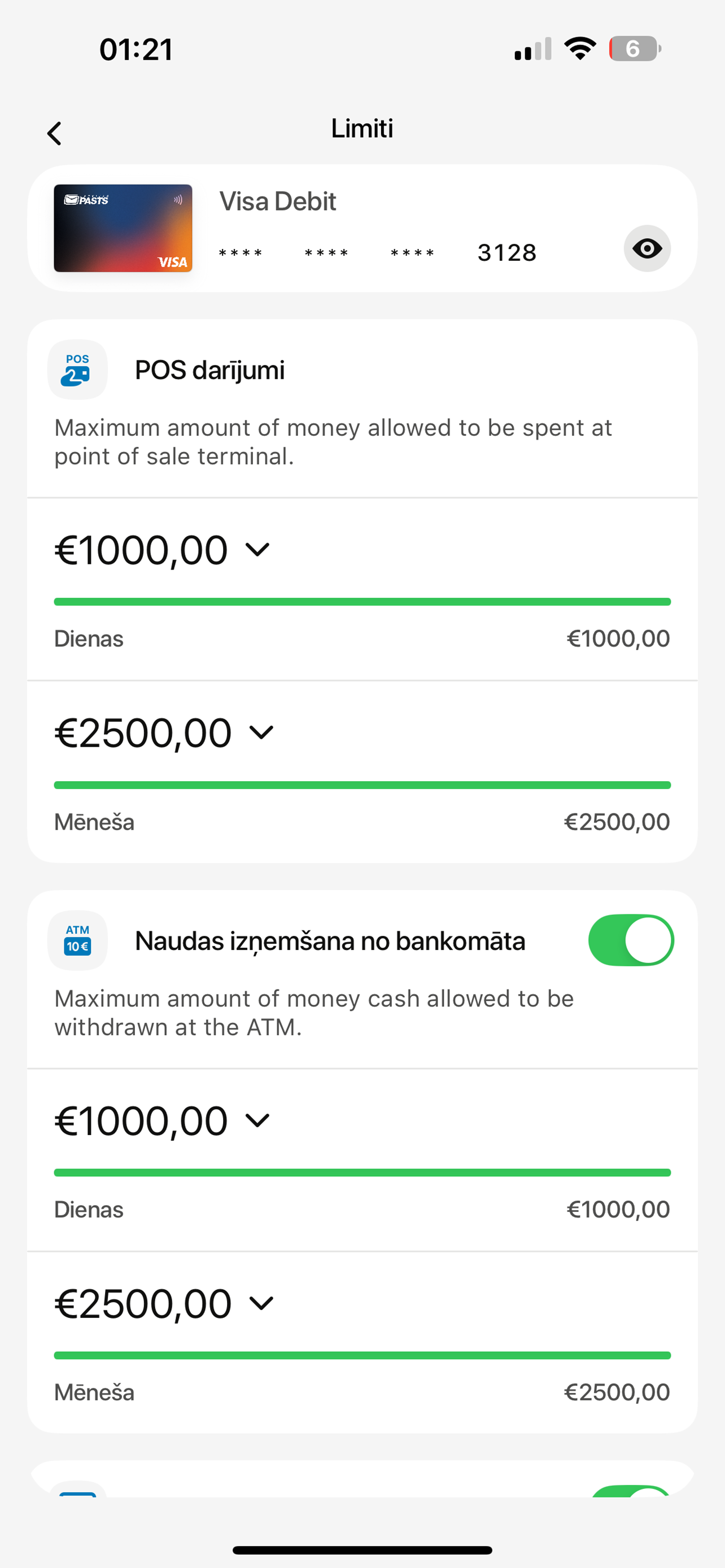Viewport: 725px width, 1568px height.
Task: Tap the POS transactions icon
Action: [x=77, y=370]
